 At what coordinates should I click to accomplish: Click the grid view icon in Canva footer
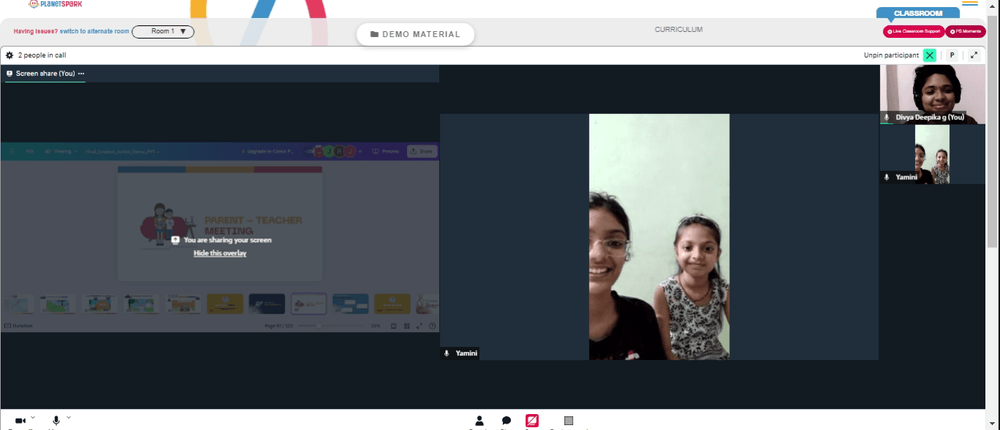click(x=406, y=326)
